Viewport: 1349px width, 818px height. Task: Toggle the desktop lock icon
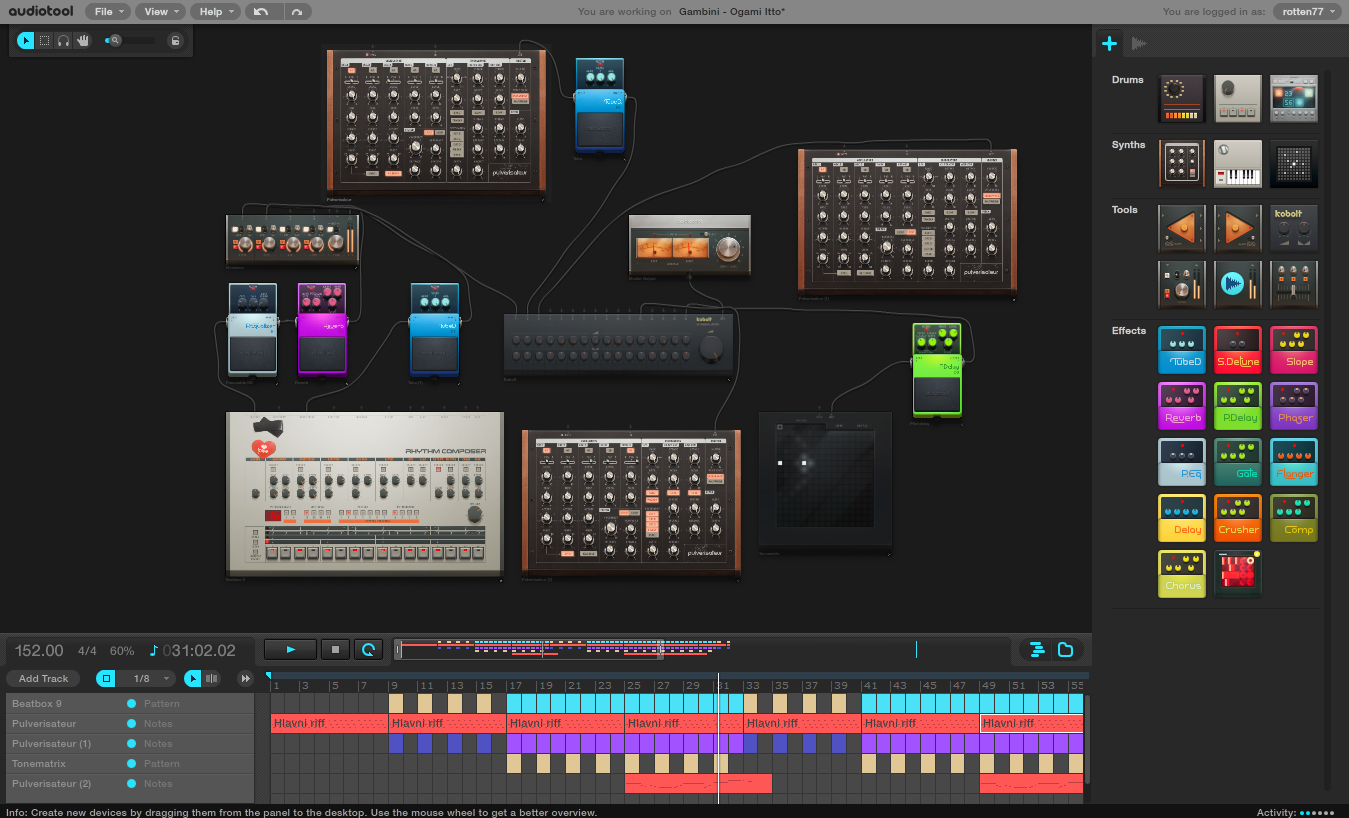pyautogui.click(x=175, y=41)
